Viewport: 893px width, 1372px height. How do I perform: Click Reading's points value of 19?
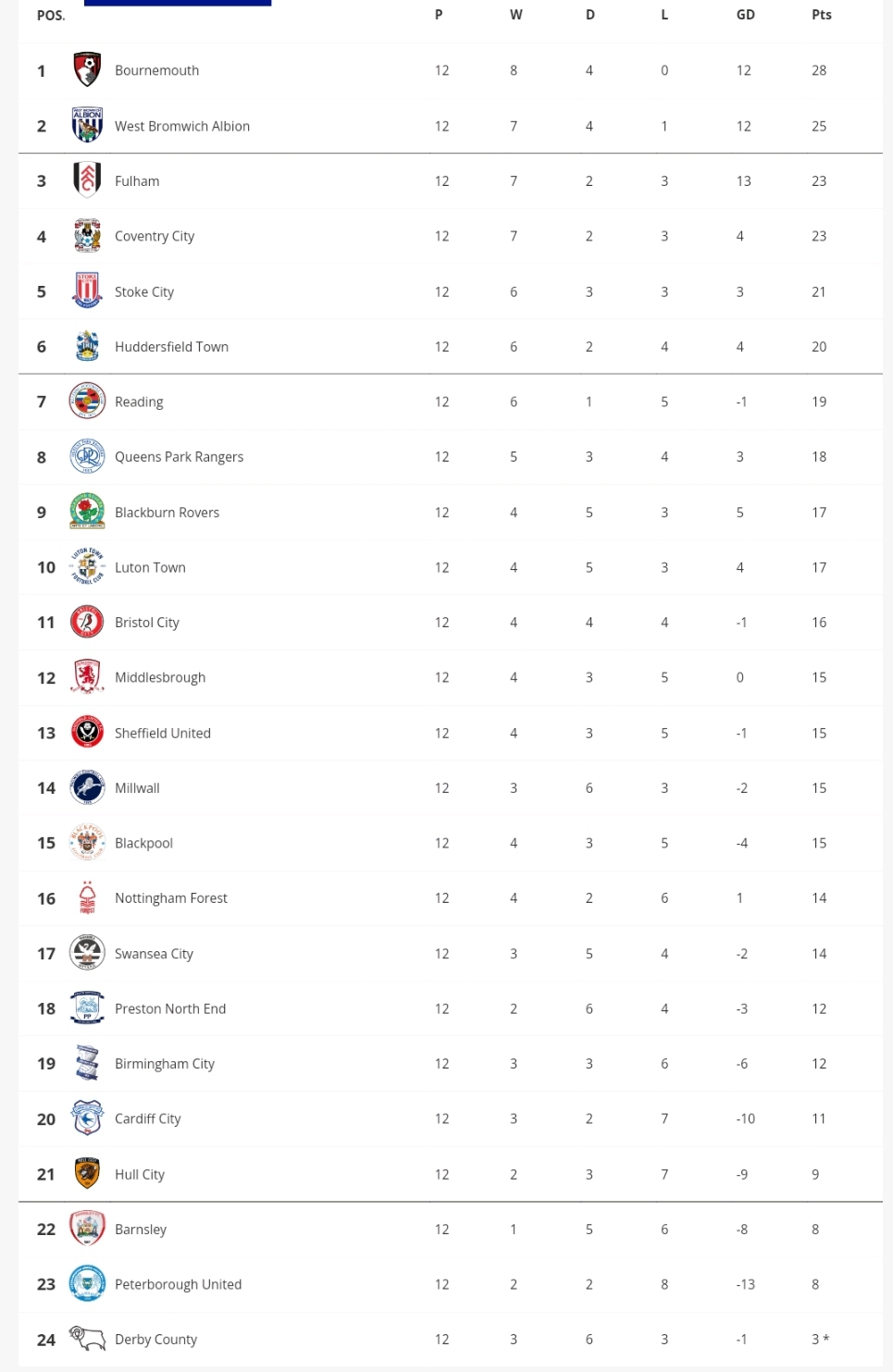[819, 402]
